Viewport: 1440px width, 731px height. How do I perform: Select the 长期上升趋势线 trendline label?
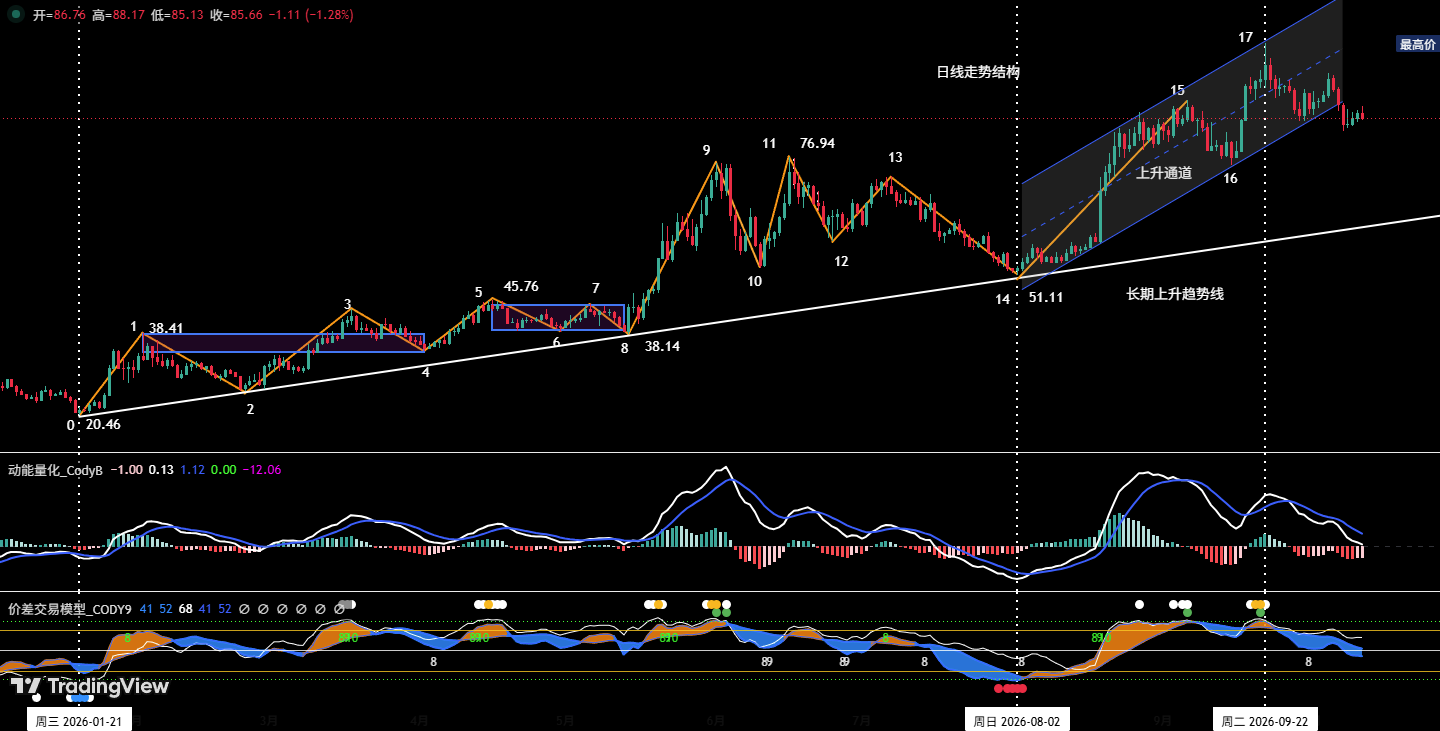(x=1175, y=294)
